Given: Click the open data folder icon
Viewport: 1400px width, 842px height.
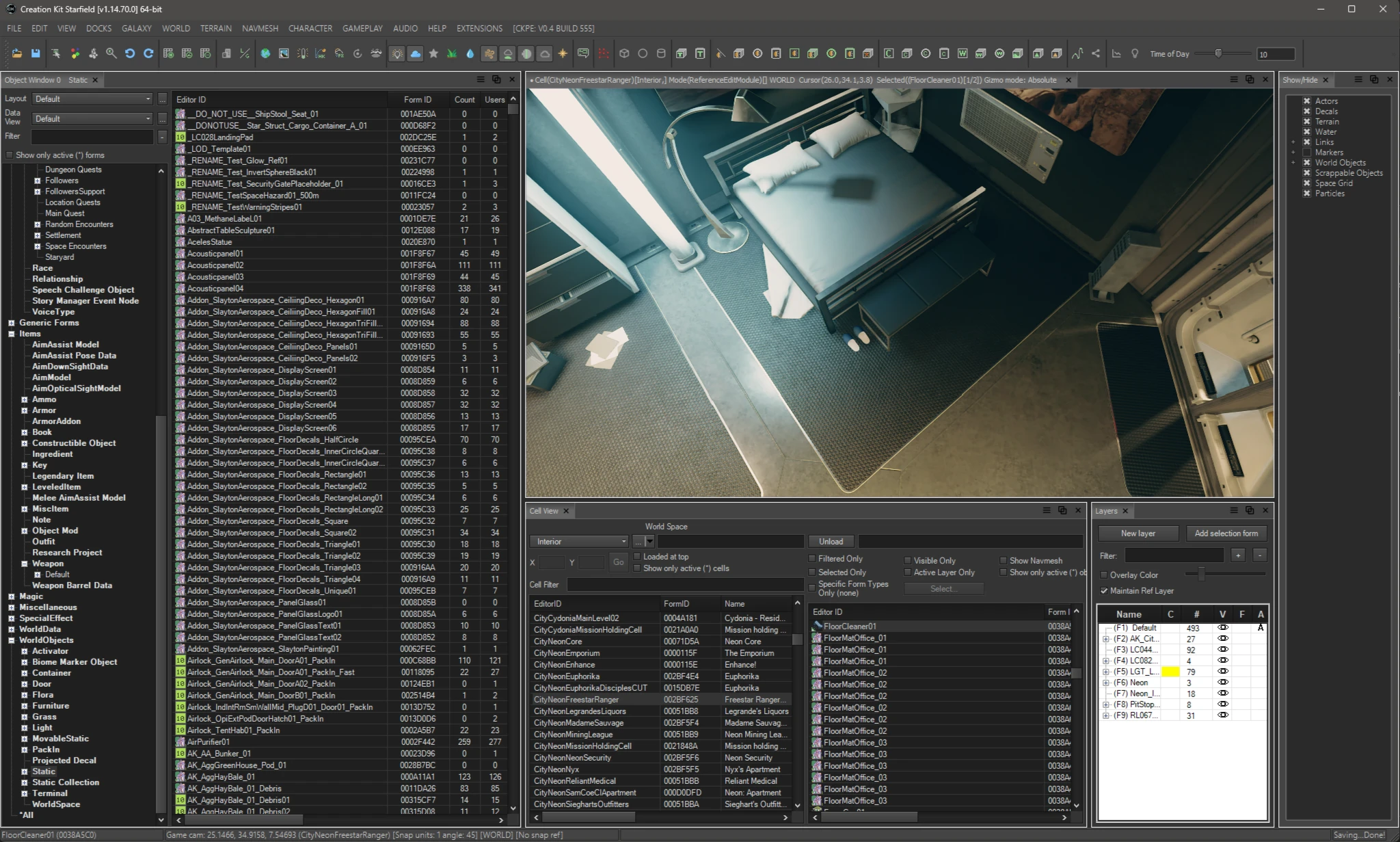Looking at the screenshot, I should pyautogui.click(x=17, y=53).
